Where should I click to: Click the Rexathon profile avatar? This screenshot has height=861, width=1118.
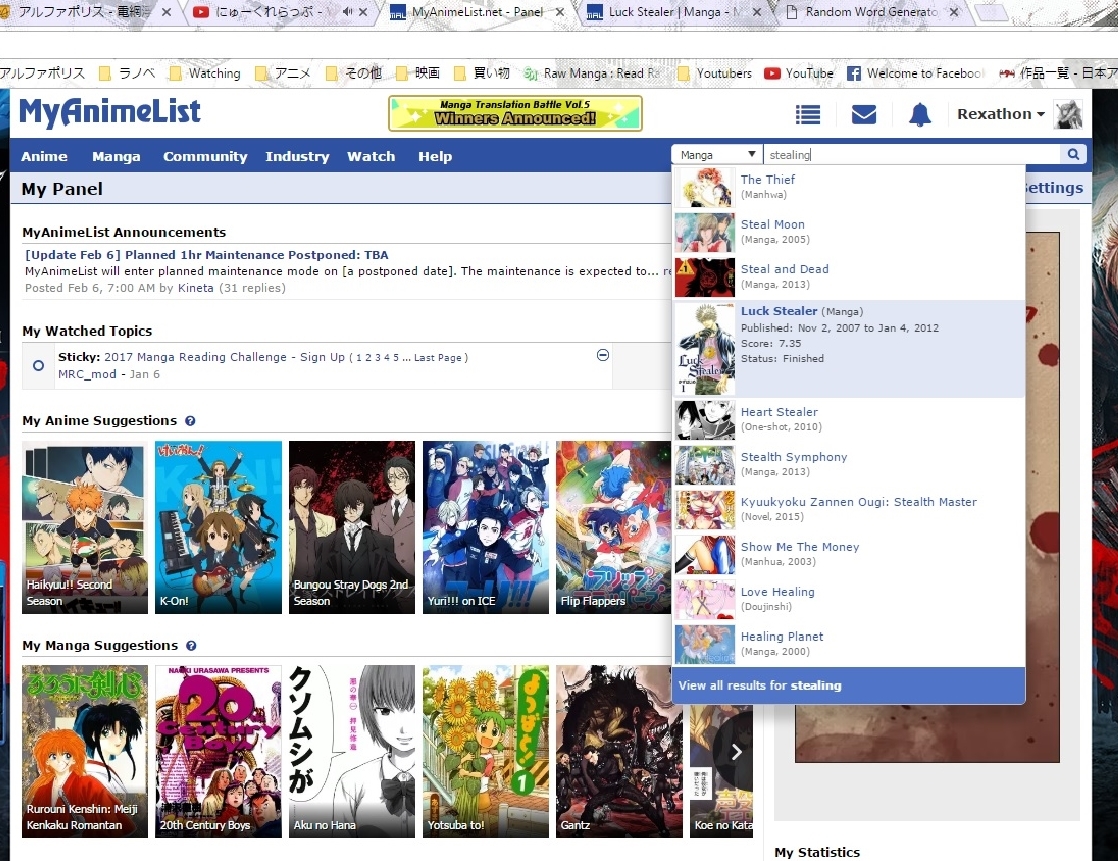pos(1068,114)
